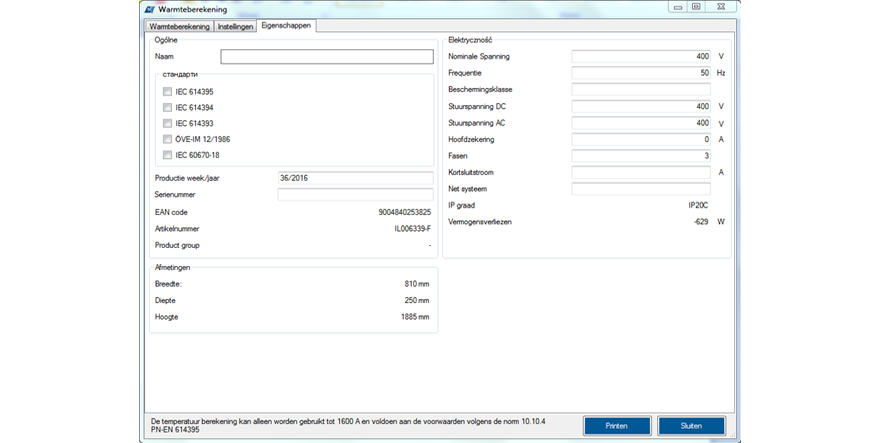Focus the Productie week/jaar field
Screen dimensions: 880x443
tap(355, 178)
